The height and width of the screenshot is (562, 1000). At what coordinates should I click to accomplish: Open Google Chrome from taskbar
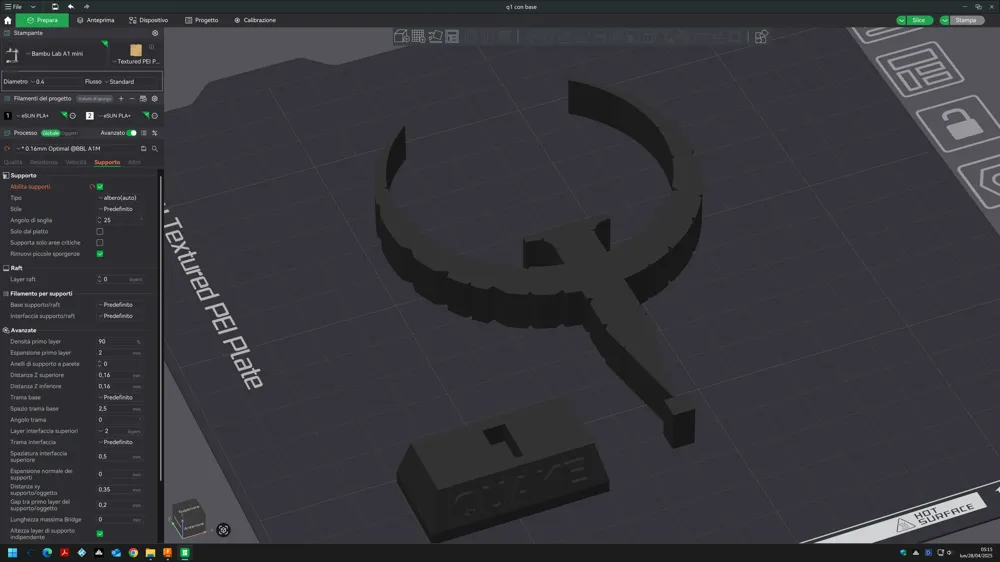(133, 552)
